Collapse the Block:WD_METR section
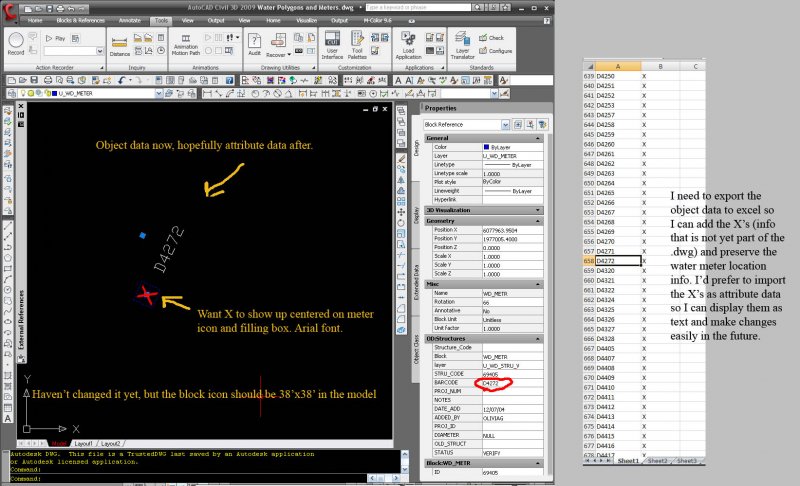 [x=537, y=463]
